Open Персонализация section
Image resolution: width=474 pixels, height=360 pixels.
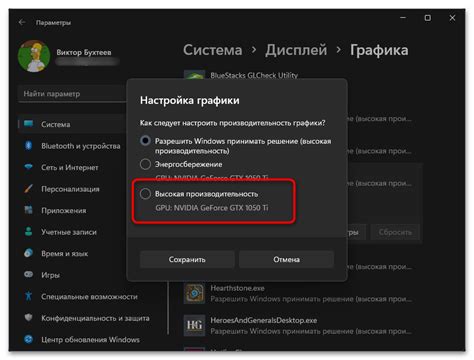click(70, 189)
